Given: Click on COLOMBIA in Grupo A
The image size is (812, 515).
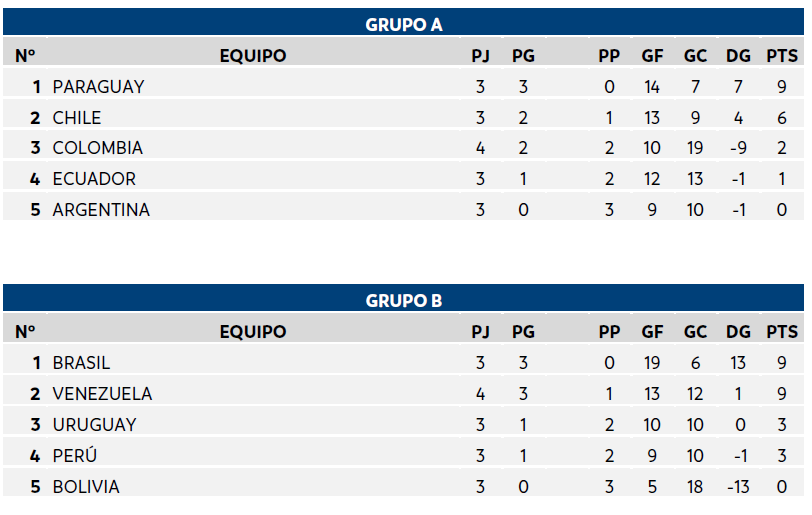Looking at the screenshot, I should [97, 148].
